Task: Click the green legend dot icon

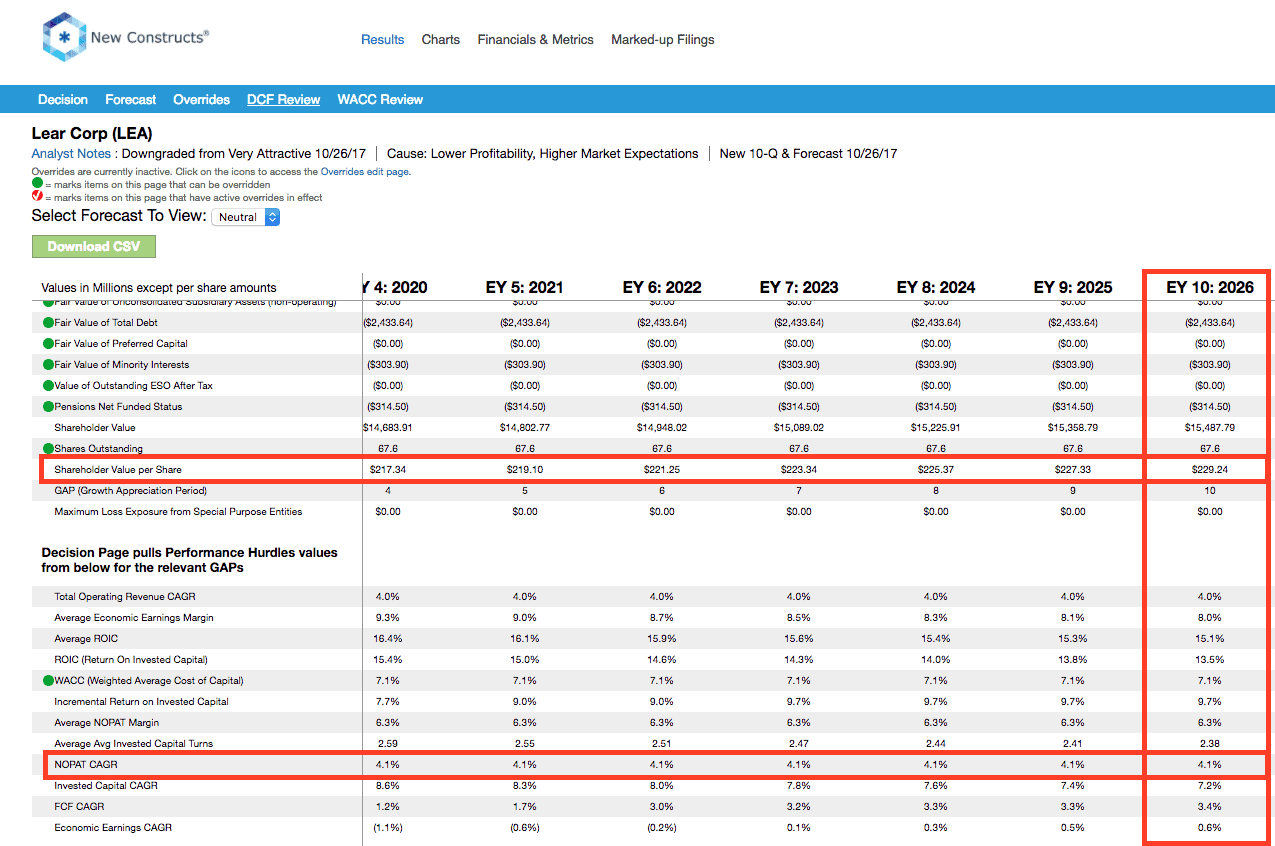Action: pos(37,184)
